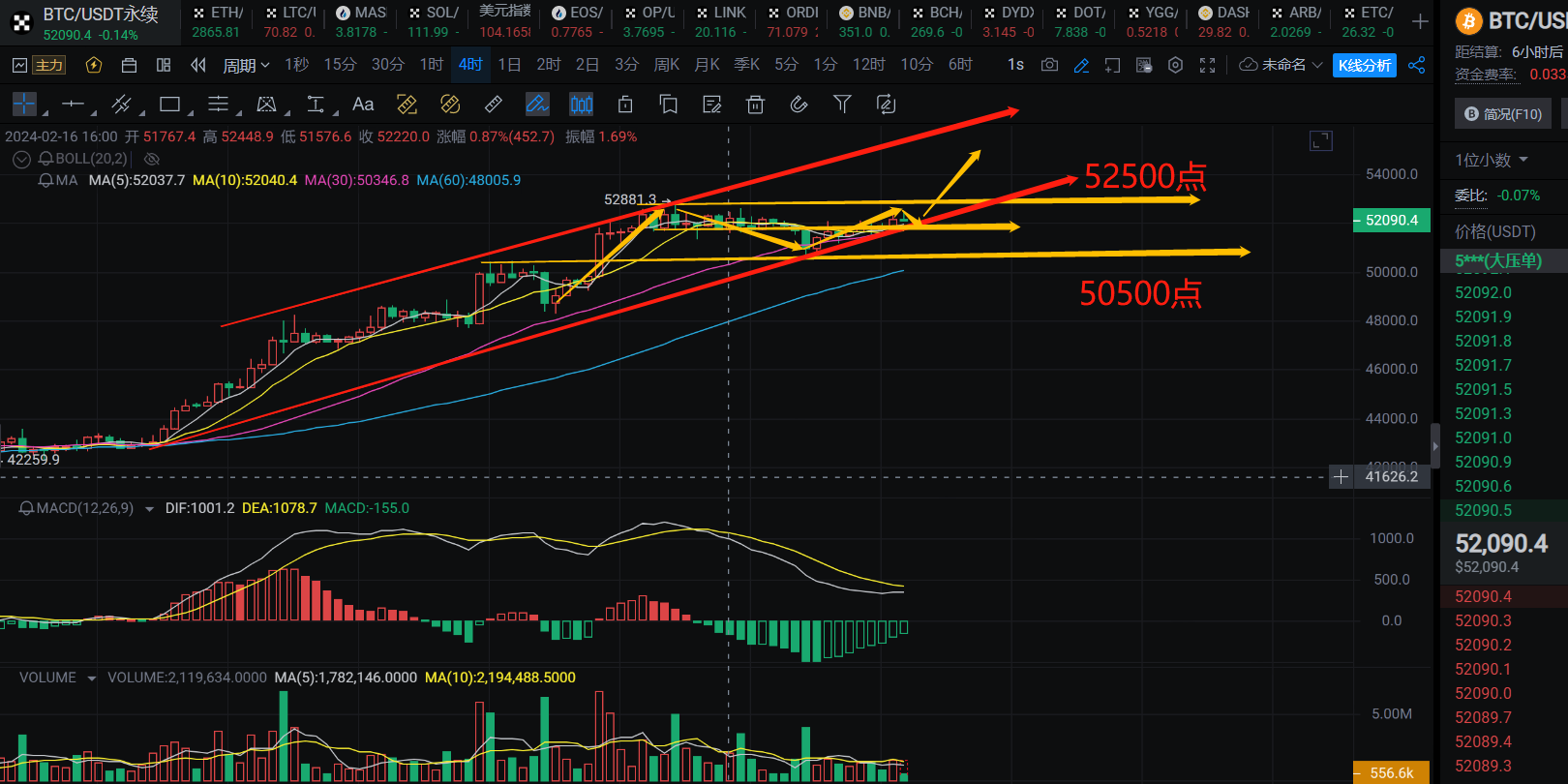Image resolution: width=1568 pixels, height=784 pixels.
Task: Switch to the 1日 timeframe tab
Action: (509, 65)
